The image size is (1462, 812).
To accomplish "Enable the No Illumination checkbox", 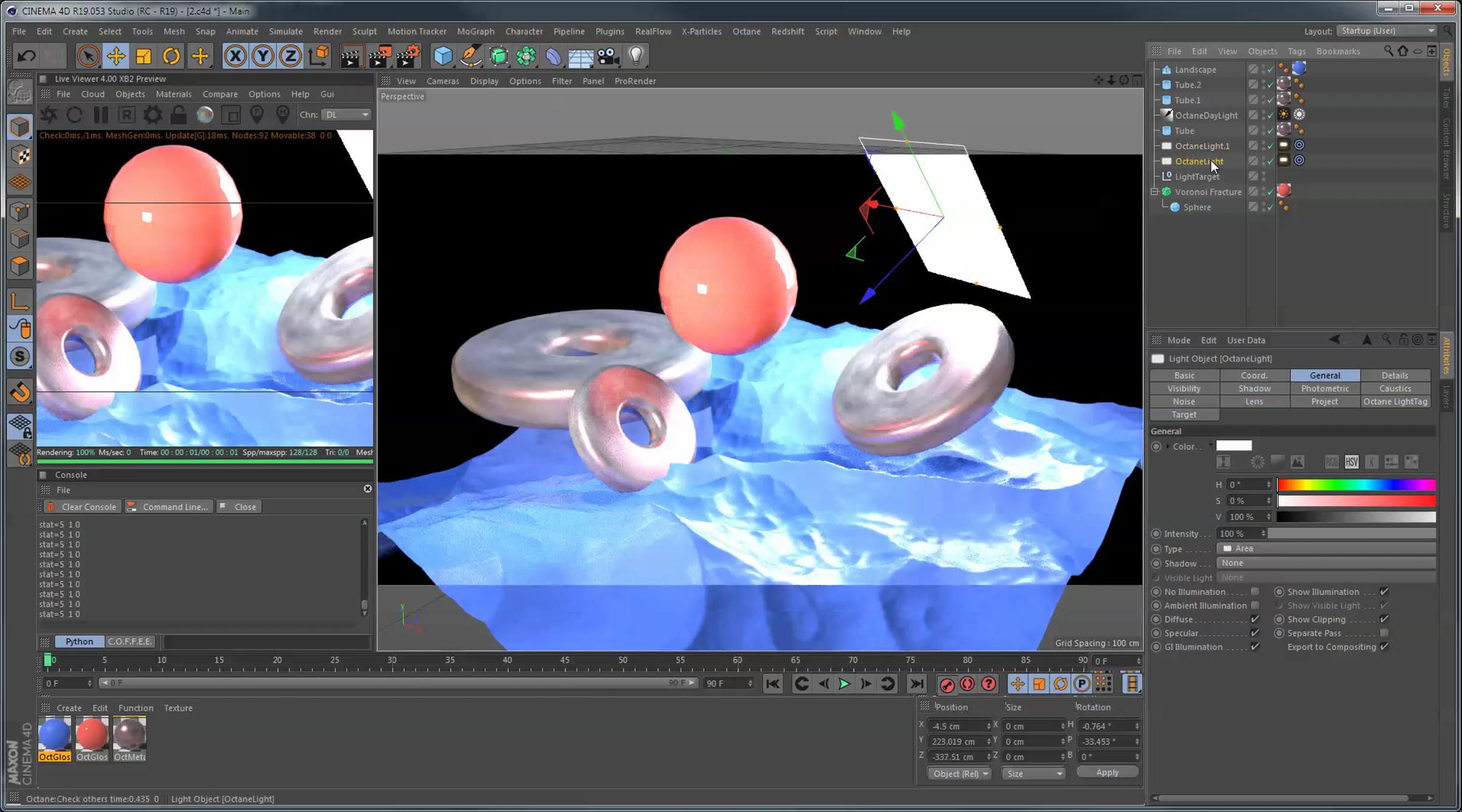I will [x=1255, y=591].
